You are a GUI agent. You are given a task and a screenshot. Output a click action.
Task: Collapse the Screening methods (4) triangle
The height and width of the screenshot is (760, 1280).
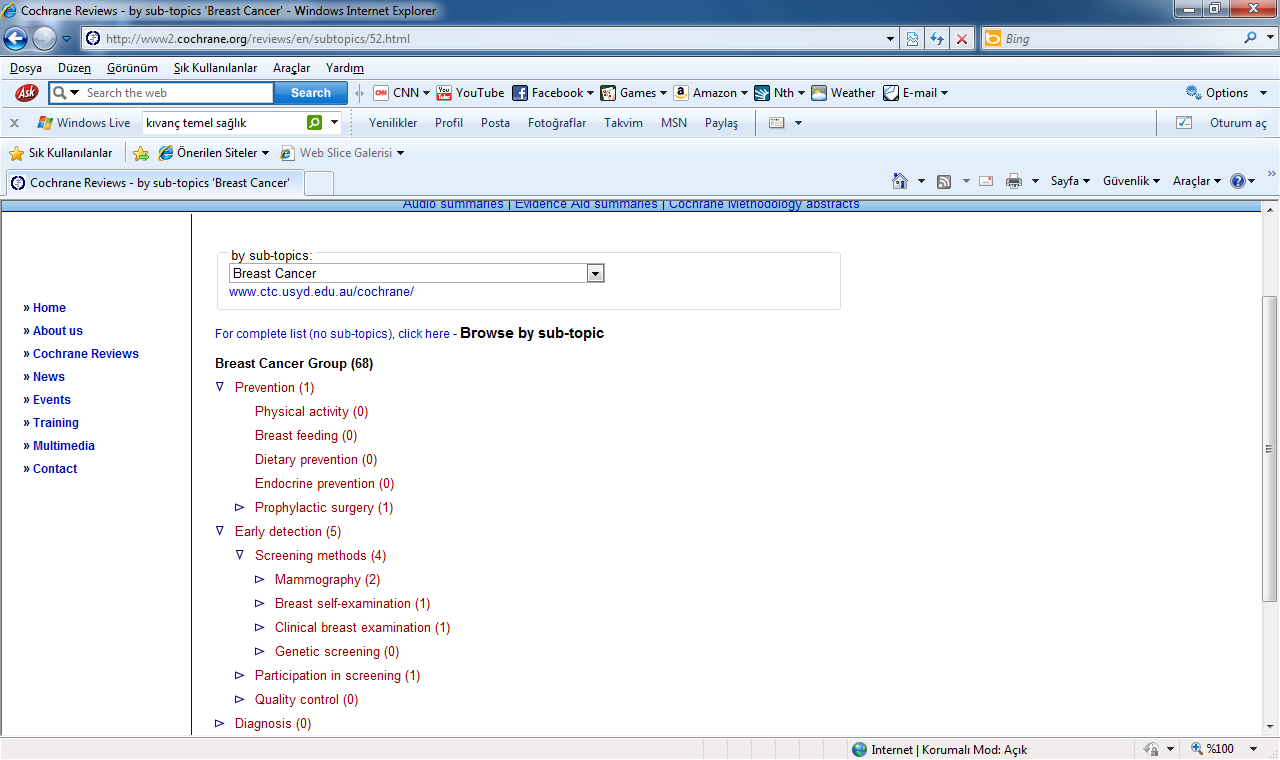click(240, 555)
